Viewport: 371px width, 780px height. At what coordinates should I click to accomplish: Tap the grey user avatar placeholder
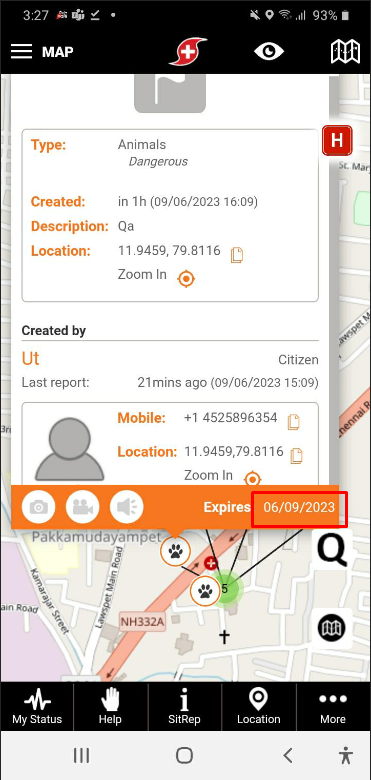click(x=70, y=449)
